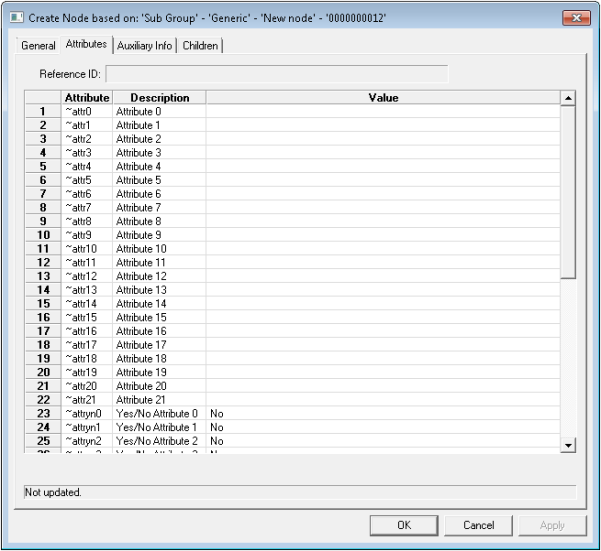601x551 pixels.
Task: Click the empty value cell for ~attr0
Action: click(383, 112)
